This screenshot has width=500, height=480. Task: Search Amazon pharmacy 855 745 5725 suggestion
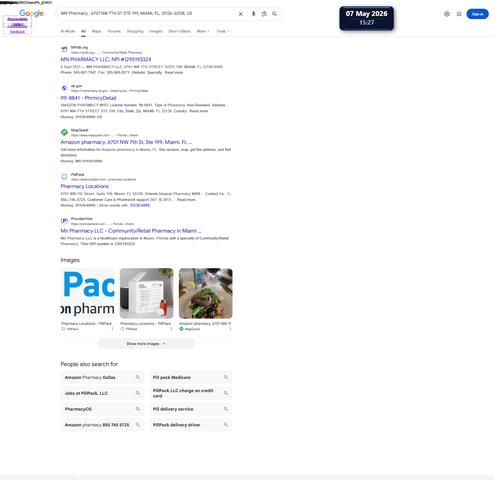(x=102, y=425)
